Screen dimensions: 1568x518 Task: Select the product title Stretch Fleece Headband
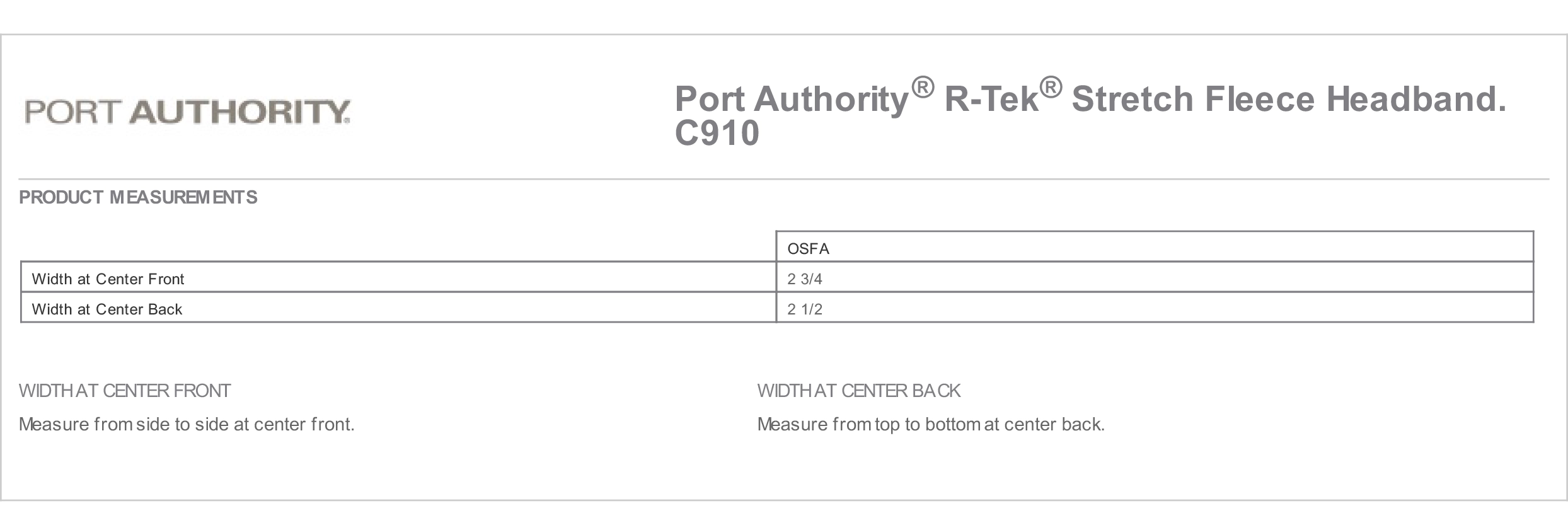pos(1289,99)
